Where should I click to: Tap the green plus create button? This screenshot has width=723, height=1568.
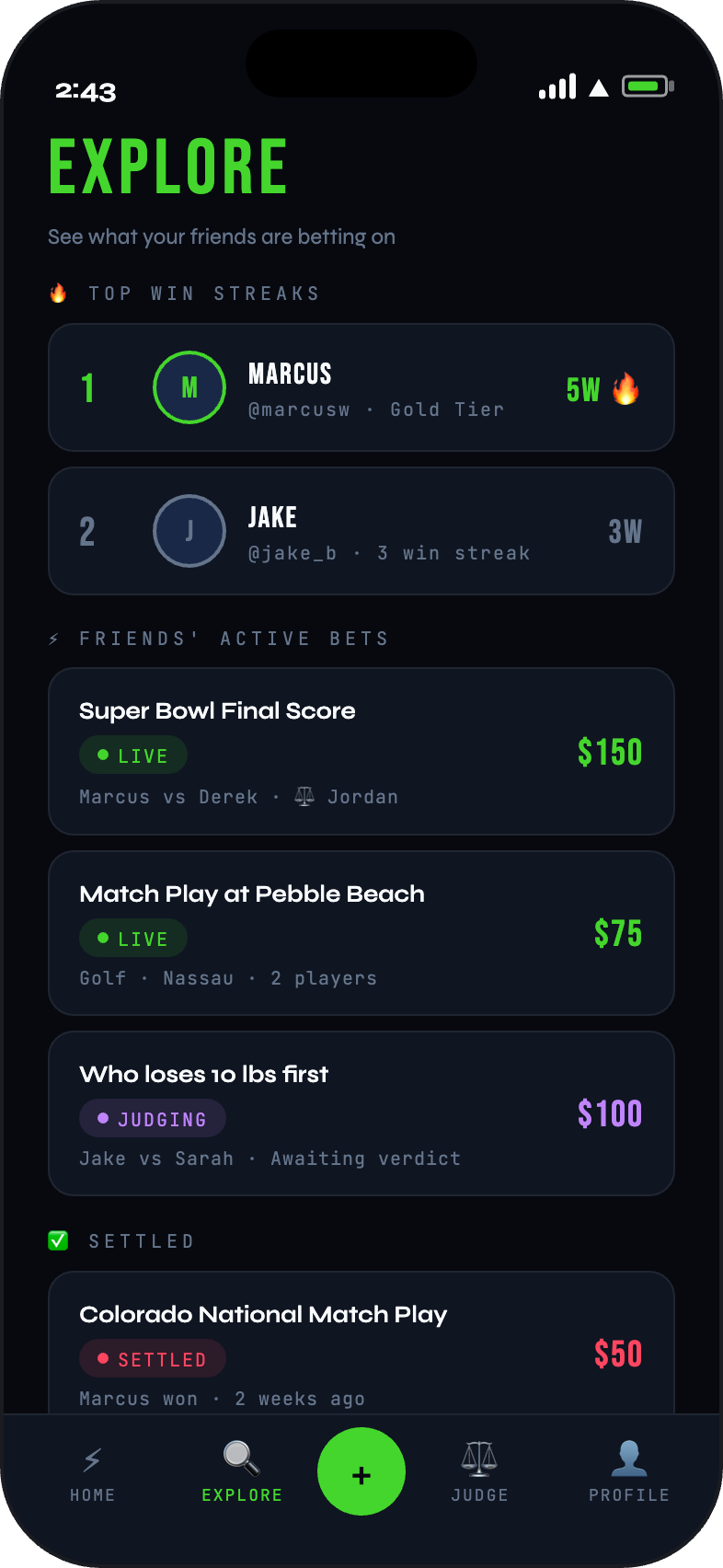click(x=361, y=1470)
